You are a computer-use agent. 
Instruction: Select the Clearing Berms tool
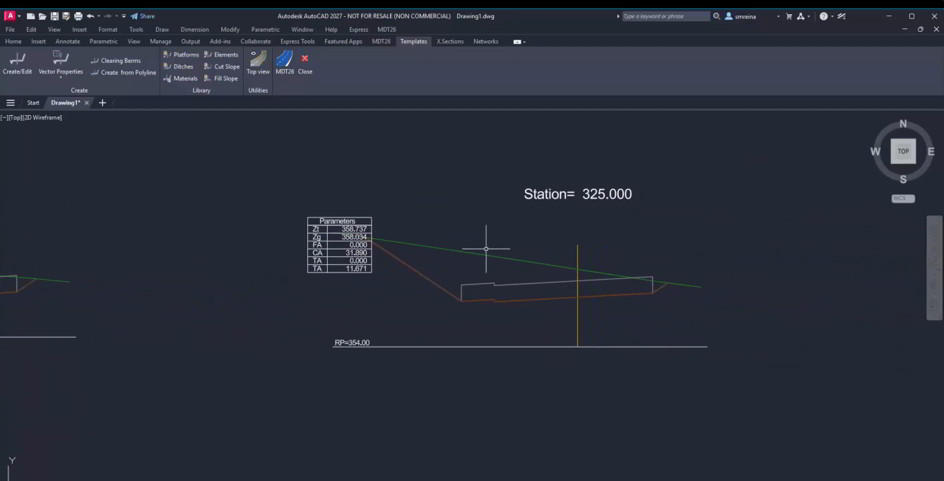tap(116, 61)
